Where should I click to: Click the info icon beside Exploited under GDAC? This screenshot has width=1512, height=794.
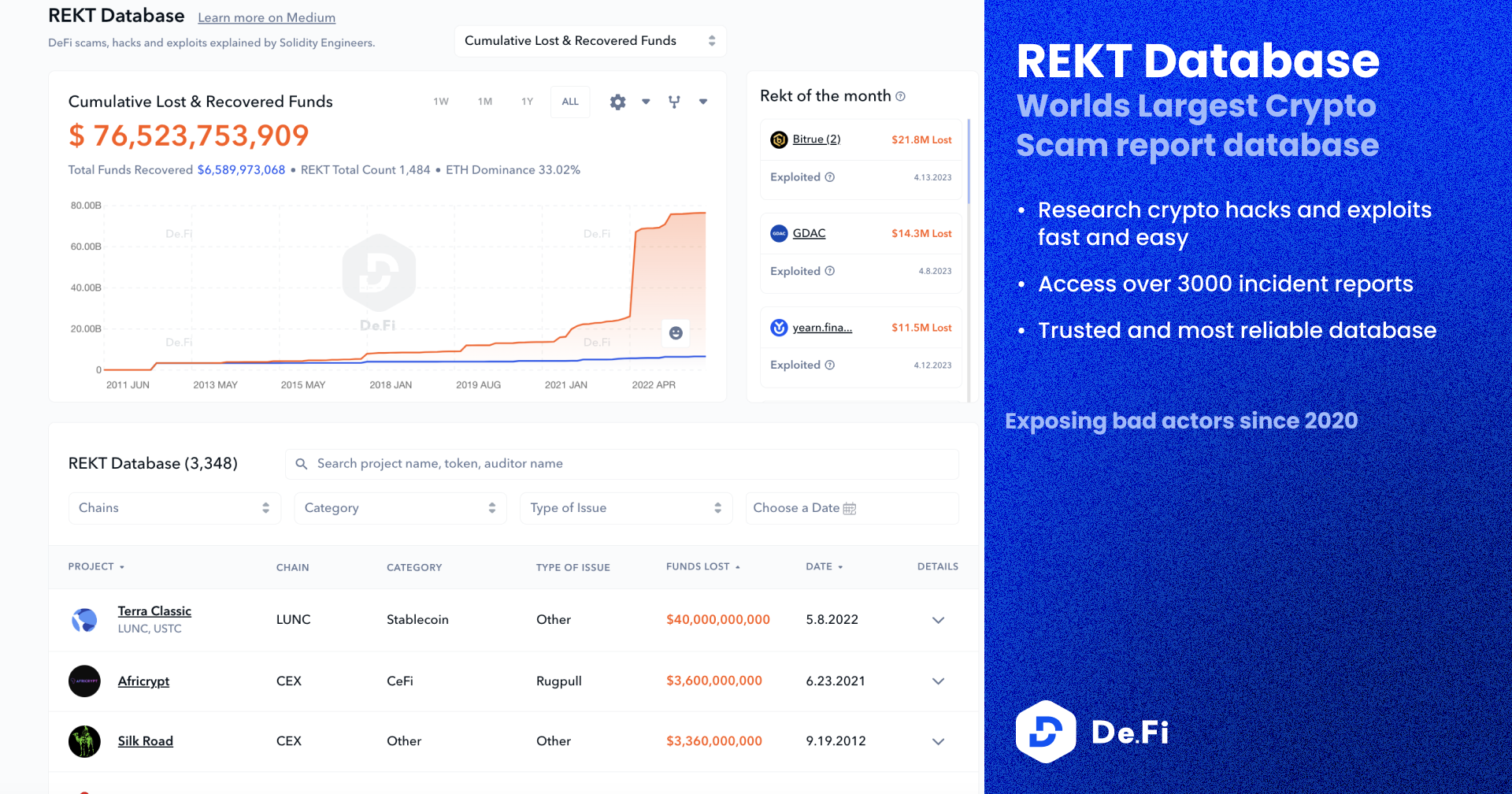point(829,271)
